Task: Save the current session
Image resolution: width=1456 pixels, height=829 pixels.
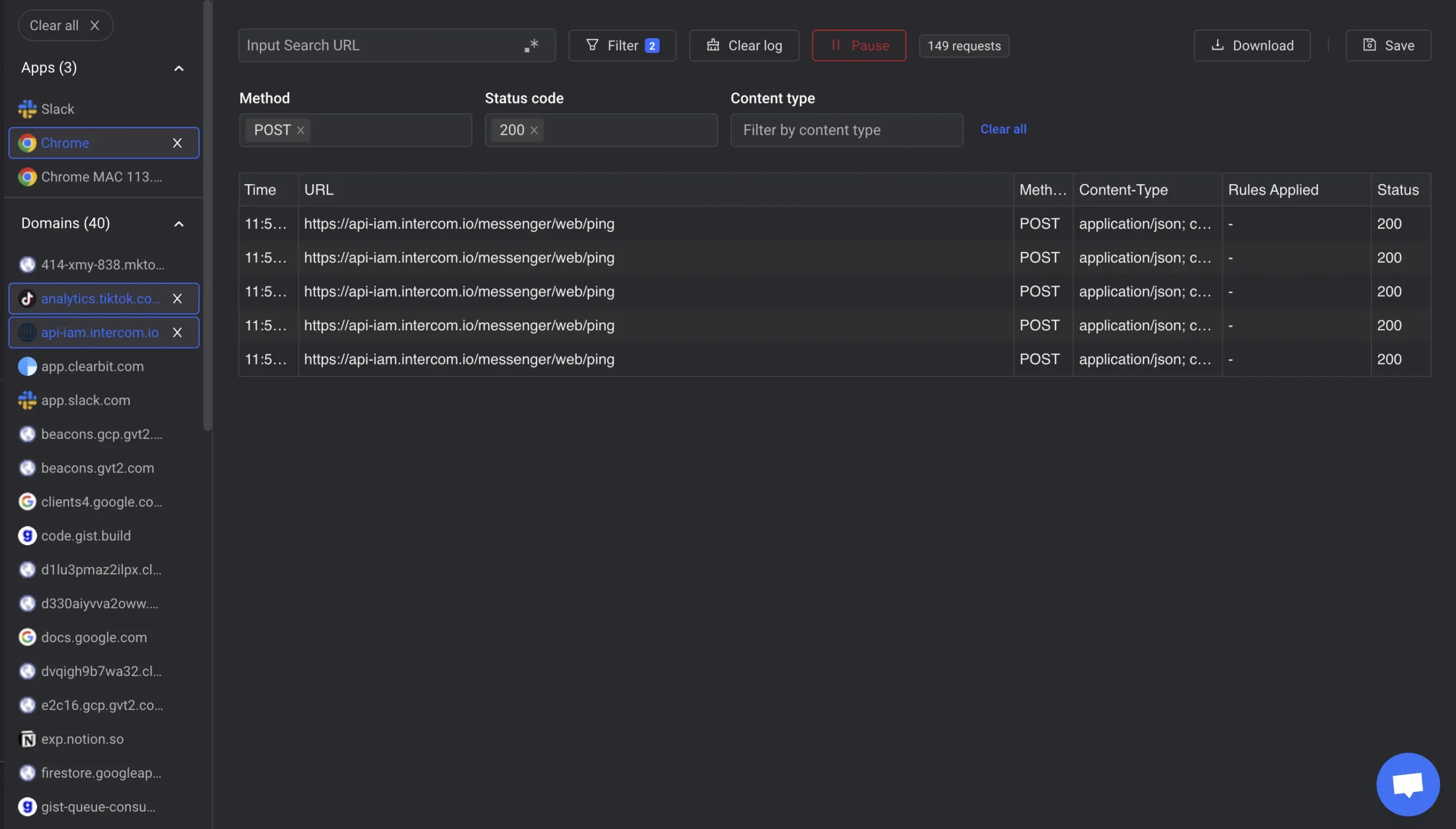Action: [x=1388, y=45]
